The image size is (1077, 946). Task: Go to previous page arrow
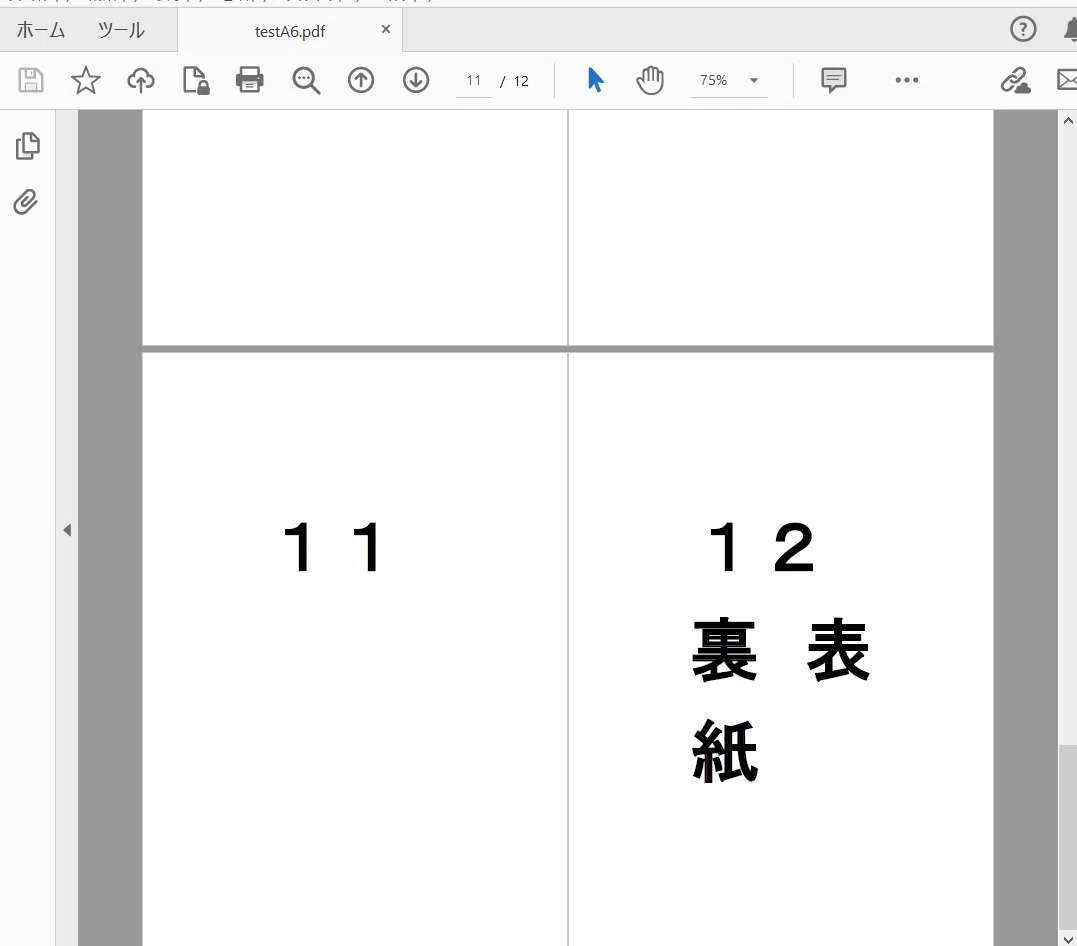pos(361,80)
